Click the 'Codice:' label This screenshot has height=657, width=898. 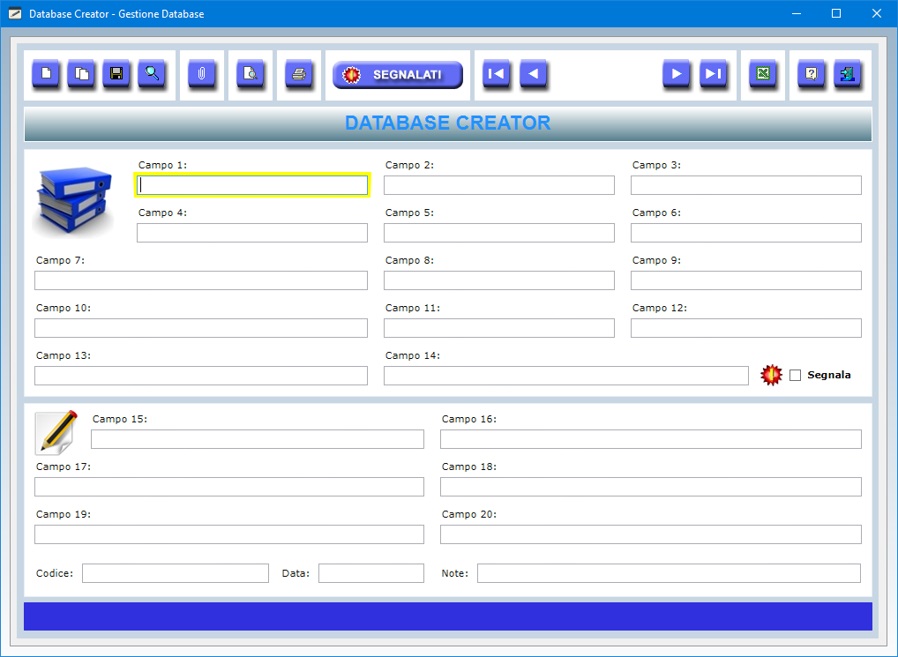[54, 573]
